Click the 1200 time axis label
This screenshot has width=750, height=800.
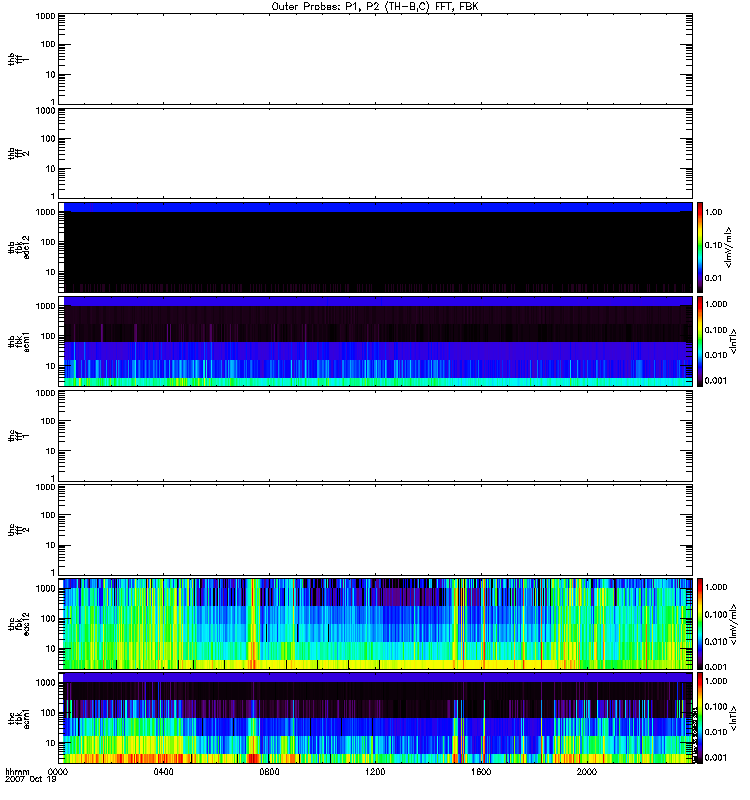click(376, 772)
